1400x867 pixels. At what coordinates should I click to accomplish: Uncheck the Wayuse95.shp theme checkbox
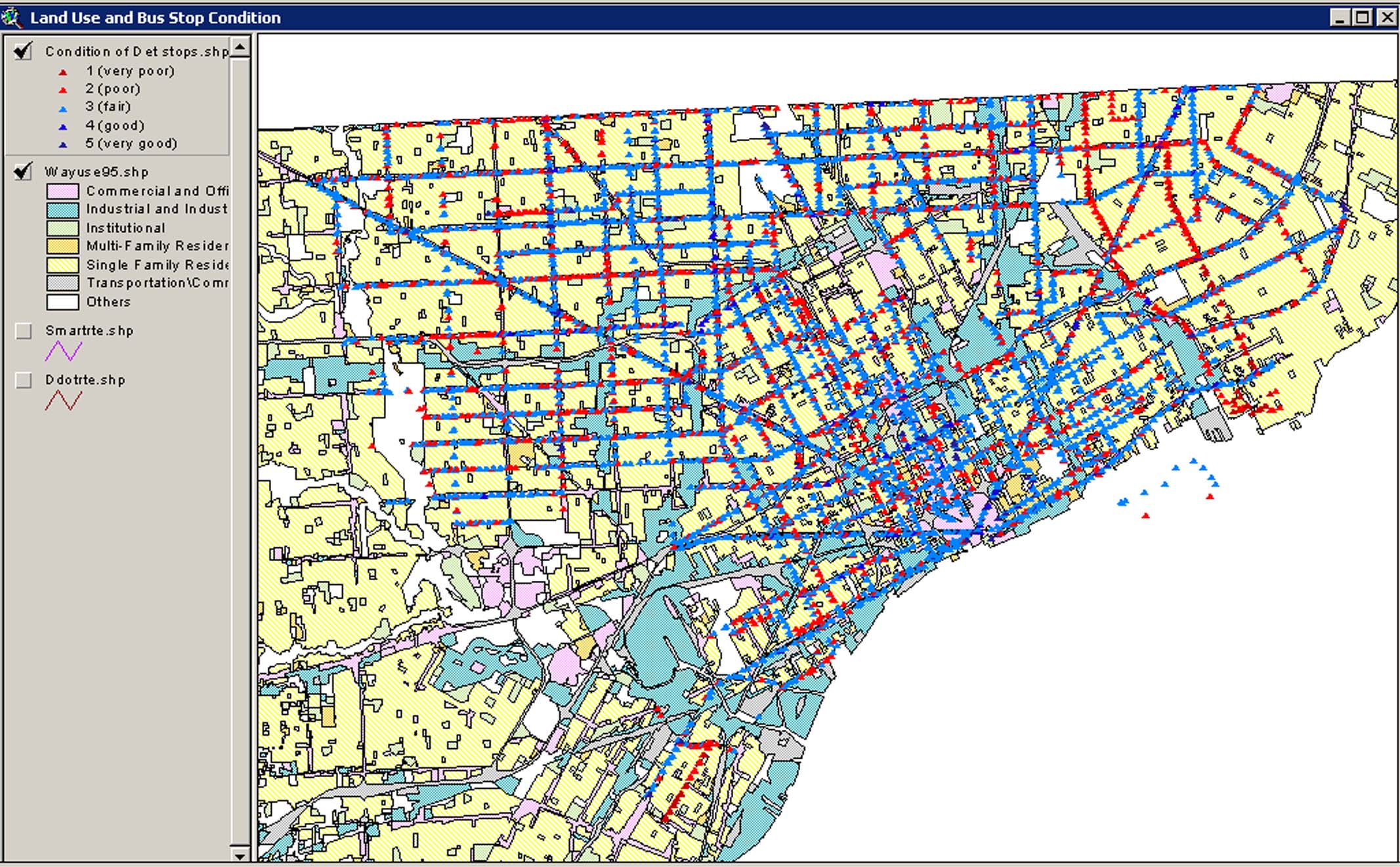point(23,172)
